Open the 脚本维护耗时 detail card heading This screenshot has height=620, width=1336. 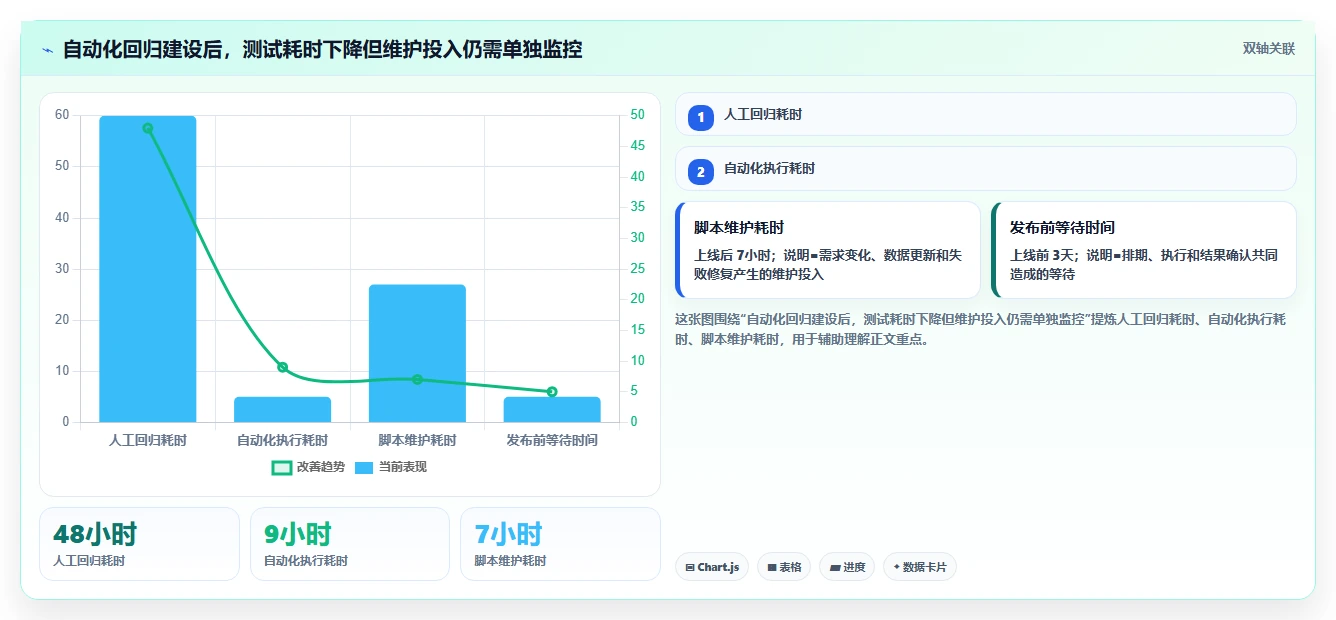point(739,228)
